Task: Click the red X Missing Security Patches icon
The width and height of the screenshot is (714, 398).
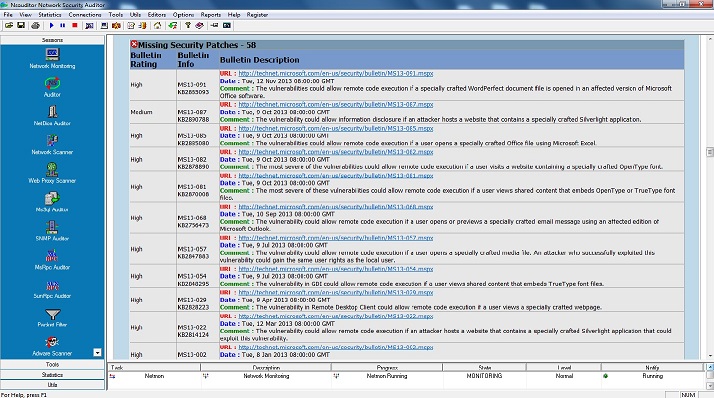Action: point(134,44)
